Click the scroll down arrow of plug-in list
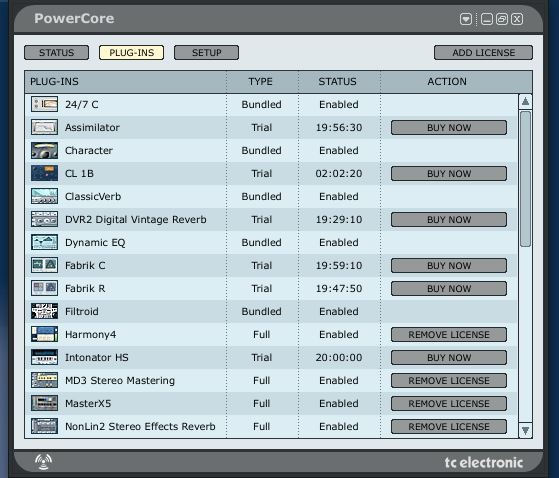 pyautogui.click(x=525, y=430)
